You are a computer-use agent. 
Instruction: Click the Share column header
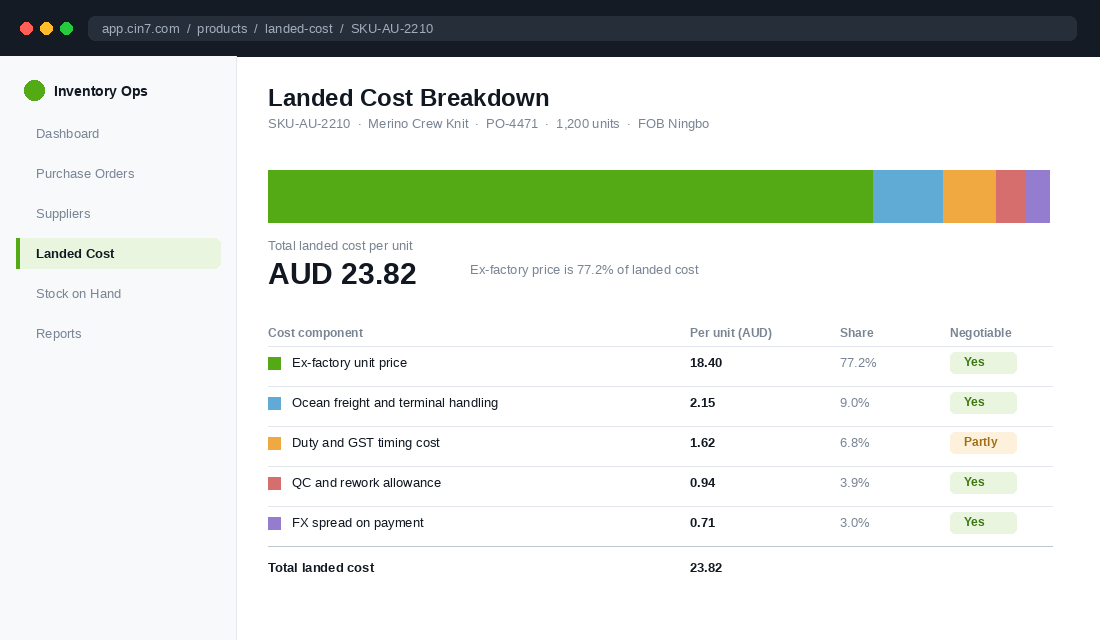(x=857, y=333)
